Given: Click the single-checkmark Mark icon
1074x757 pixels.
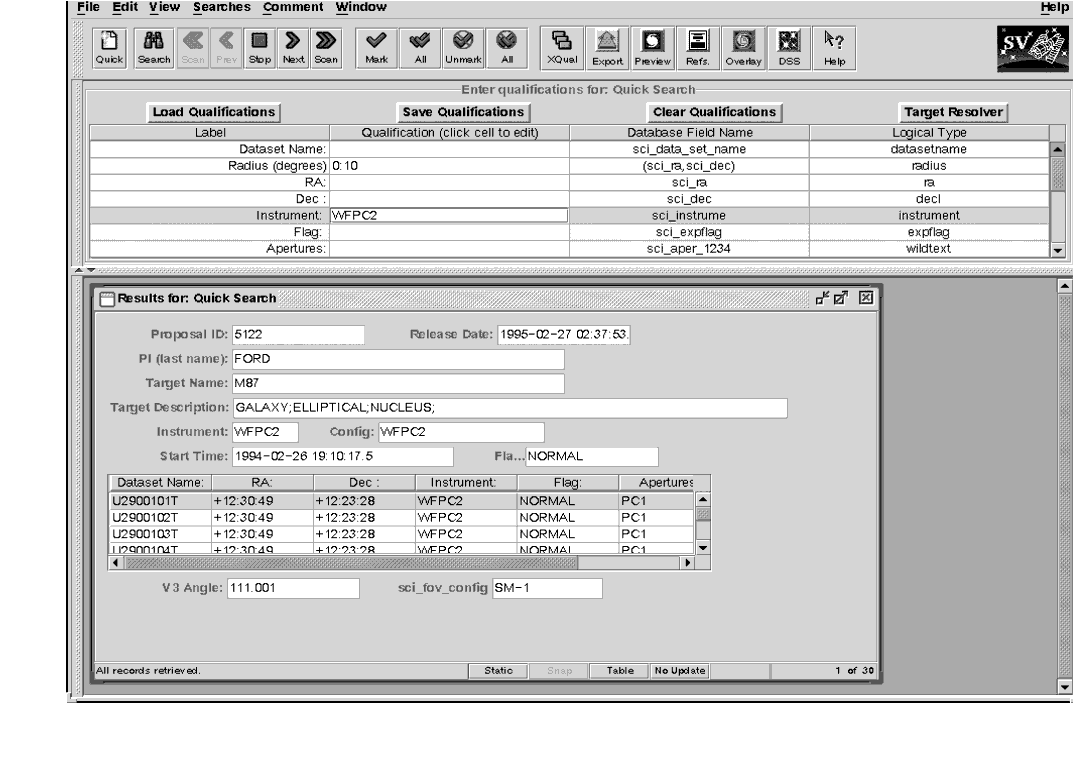Looking at the screenshot, I should [377, 48].
